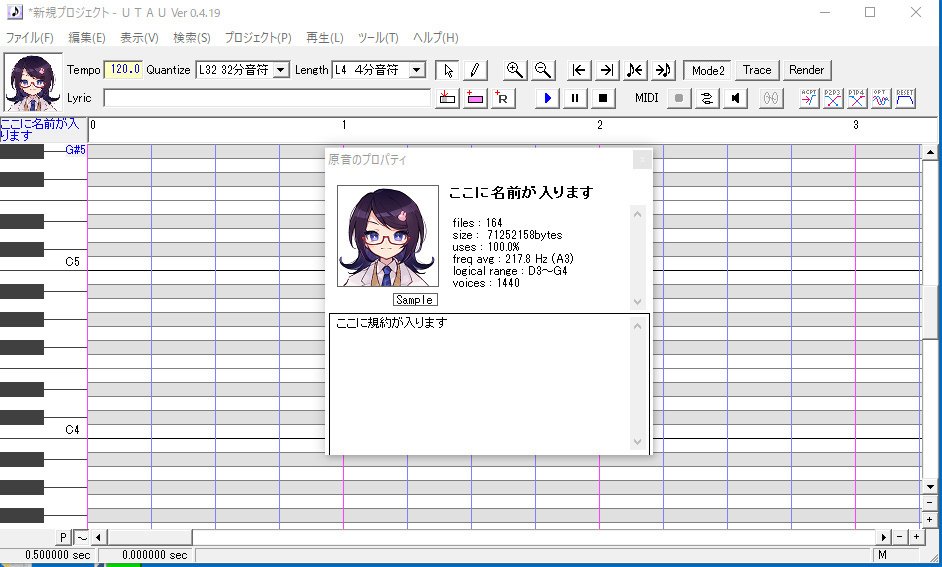Toggle the tilde pitch display button
Image resolution: width=942 pixels, height=567 pixels.
[x=81, y=537]
